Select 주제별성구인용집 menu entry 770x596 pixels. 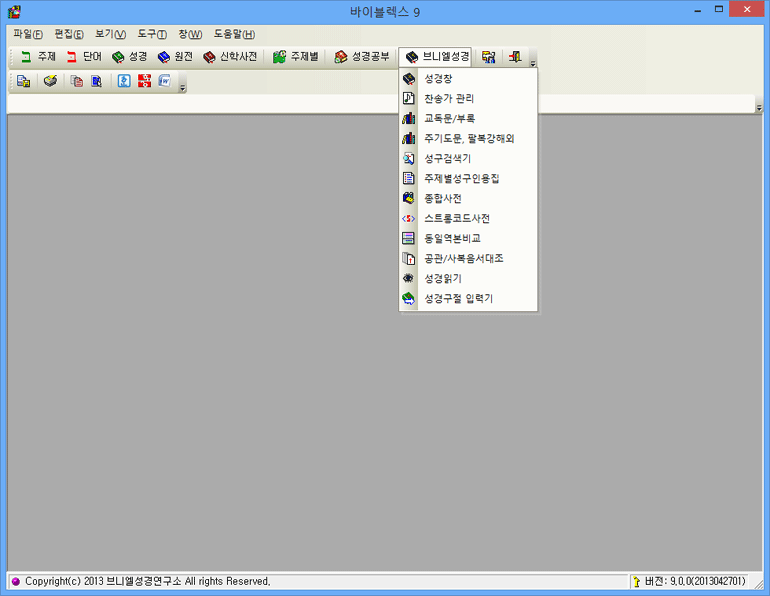[x=468, y=178]
